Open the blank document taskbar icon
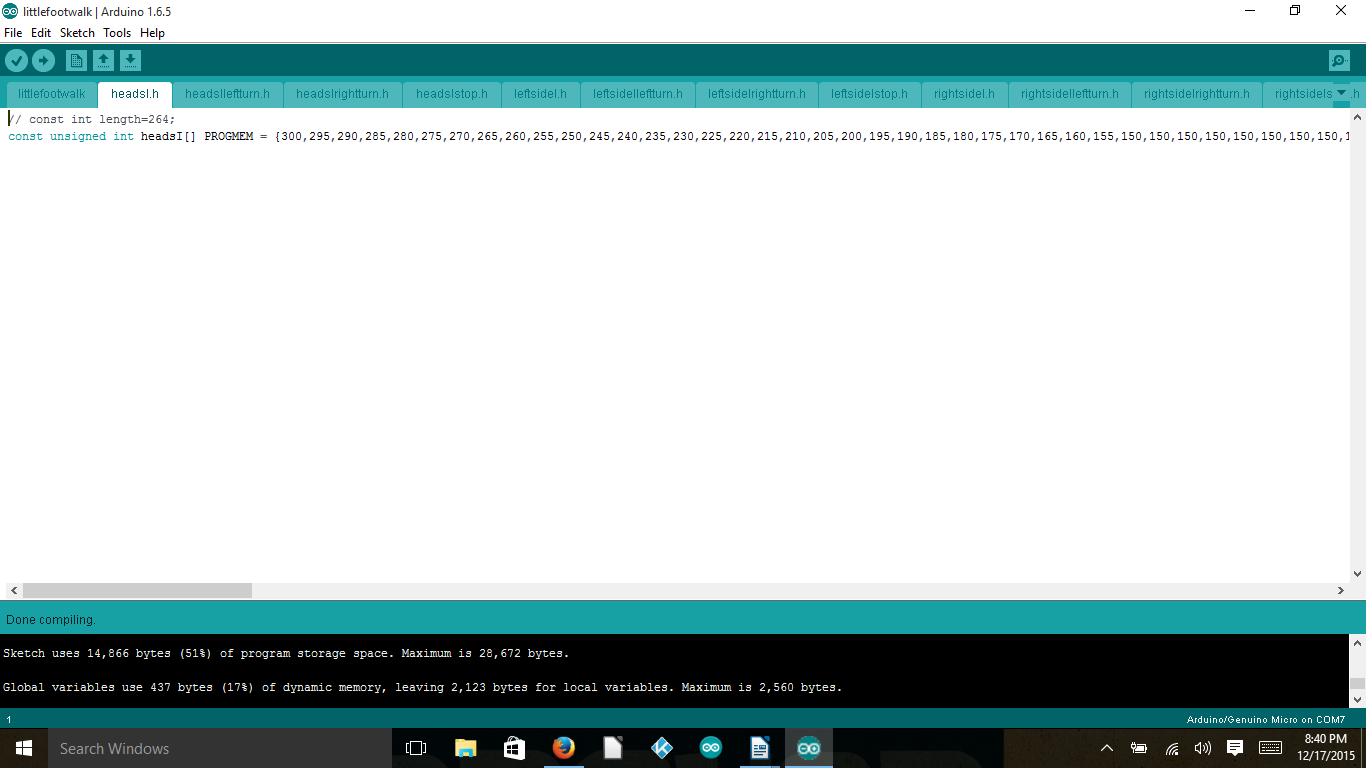1366x768 pixels. coord(613,748)
